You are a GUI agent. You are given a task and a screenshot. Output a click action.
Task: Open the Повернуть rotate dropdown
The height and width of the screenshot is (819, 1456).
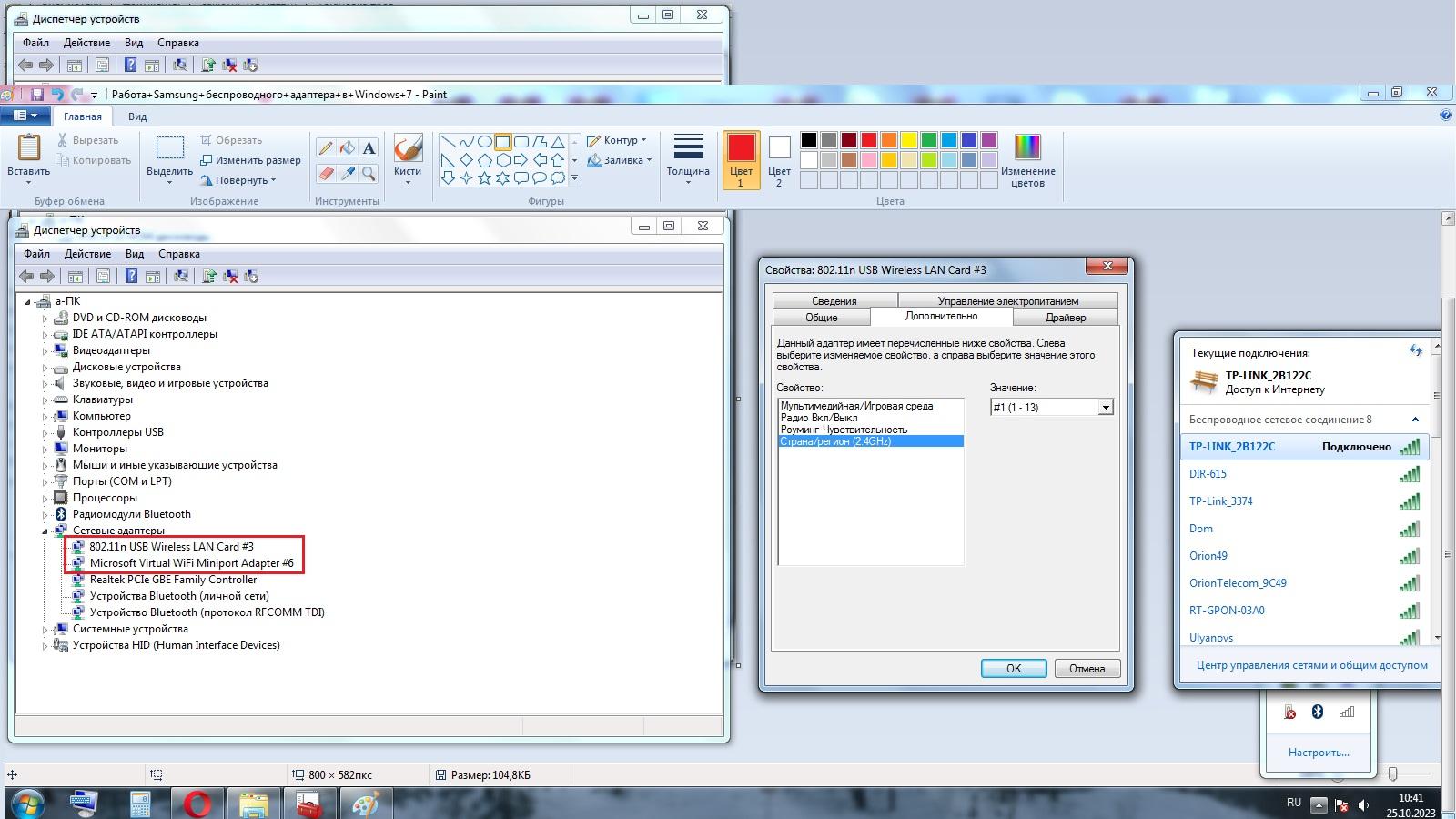238,180
